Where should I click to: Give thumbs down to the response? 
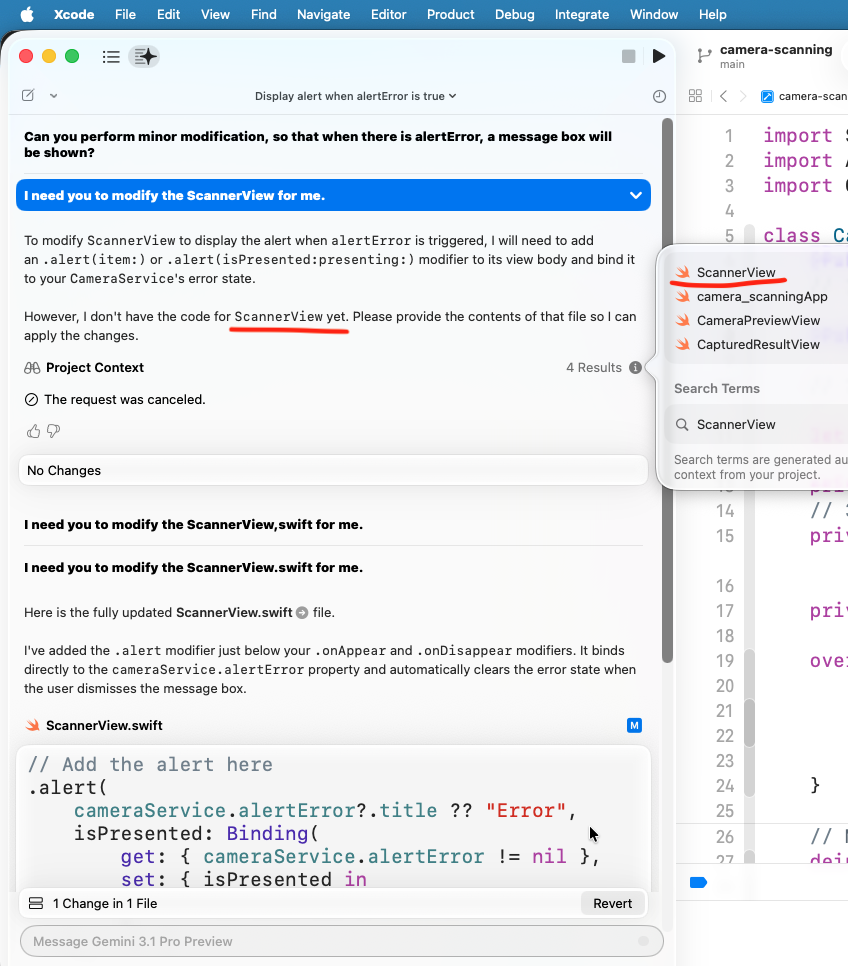click(x=54, y=431)
